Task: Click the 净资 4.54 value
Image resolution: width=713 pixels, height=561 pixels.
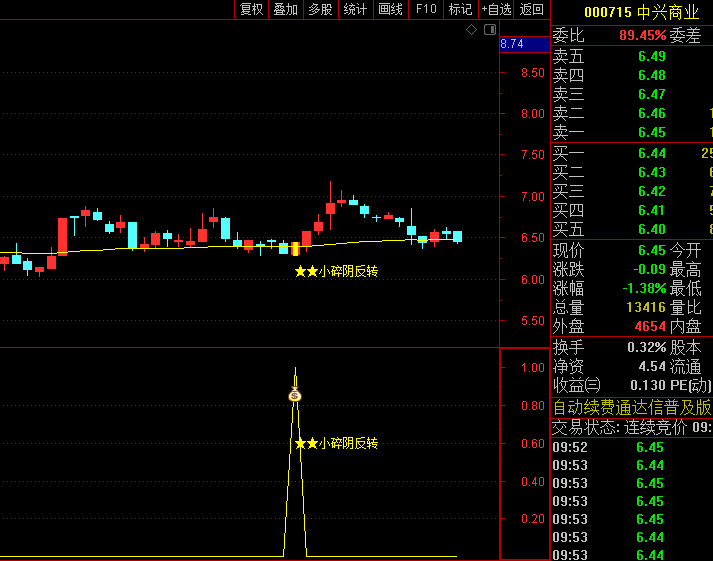Action: [x=652, y=367]
